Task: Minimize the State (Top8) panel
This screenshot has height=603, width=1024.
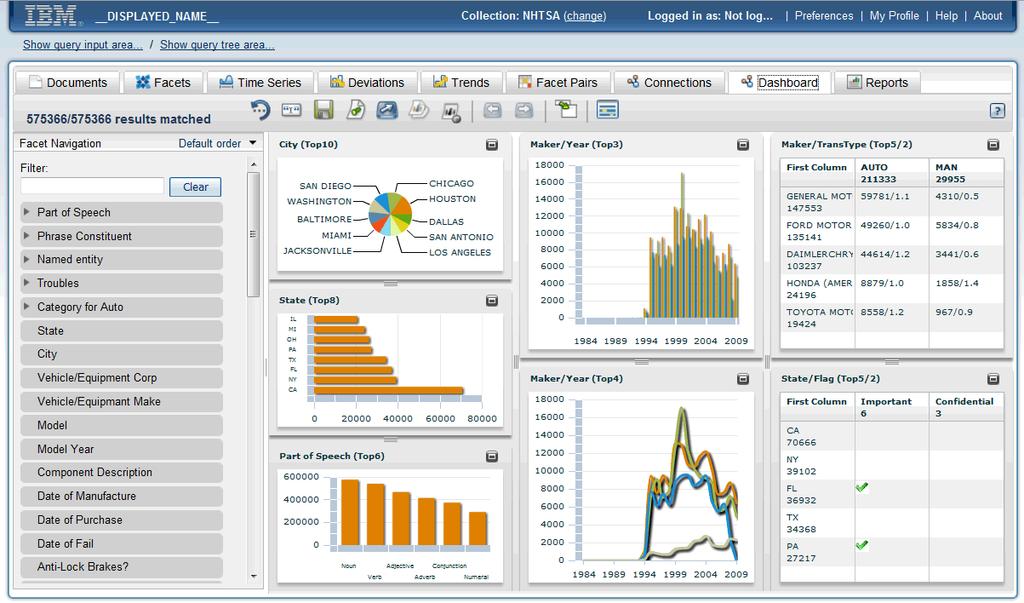Action: click(492, 301)
